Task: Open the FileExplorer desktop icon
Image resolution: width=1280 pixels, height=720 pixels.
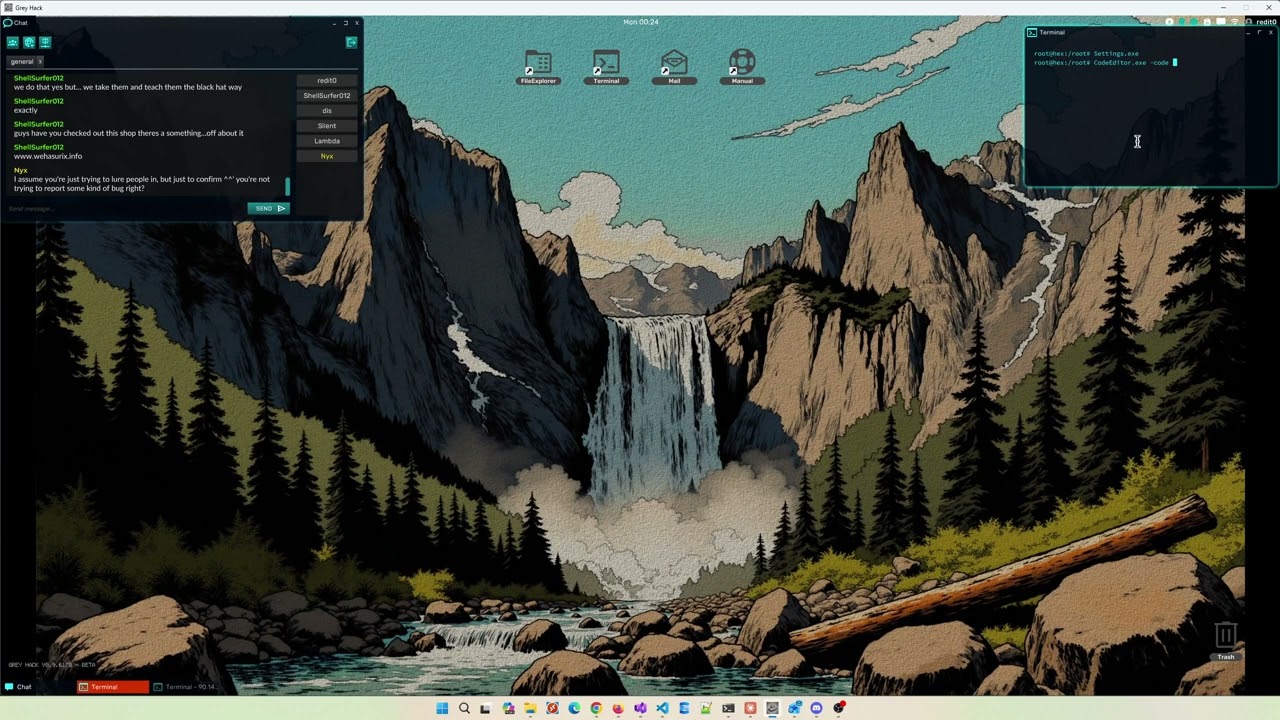Action: pos(538,67)
